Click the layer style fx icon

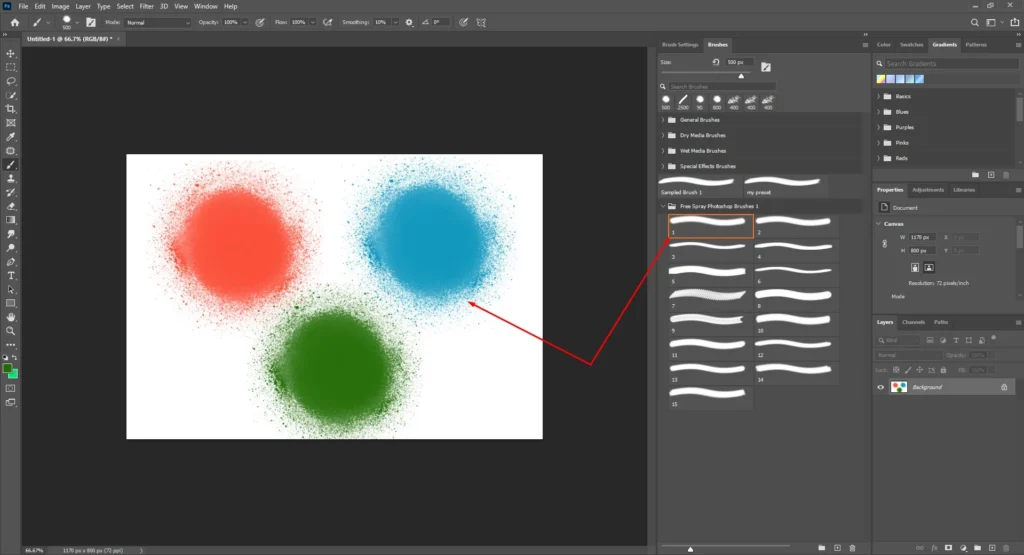(x=935, y=548)
